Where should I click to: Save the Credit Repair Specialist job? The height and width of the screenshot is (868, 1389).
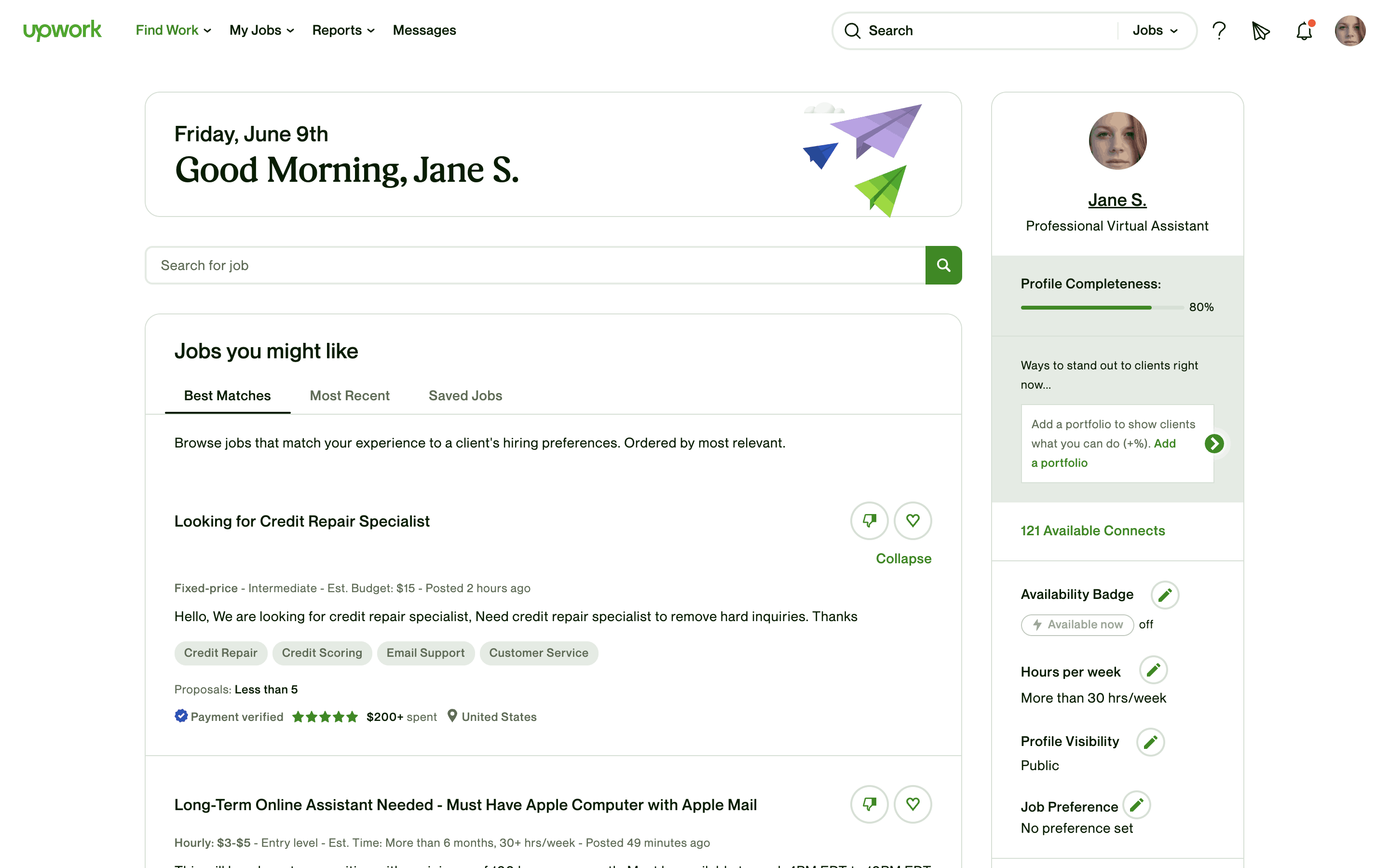tap(912, 521)
